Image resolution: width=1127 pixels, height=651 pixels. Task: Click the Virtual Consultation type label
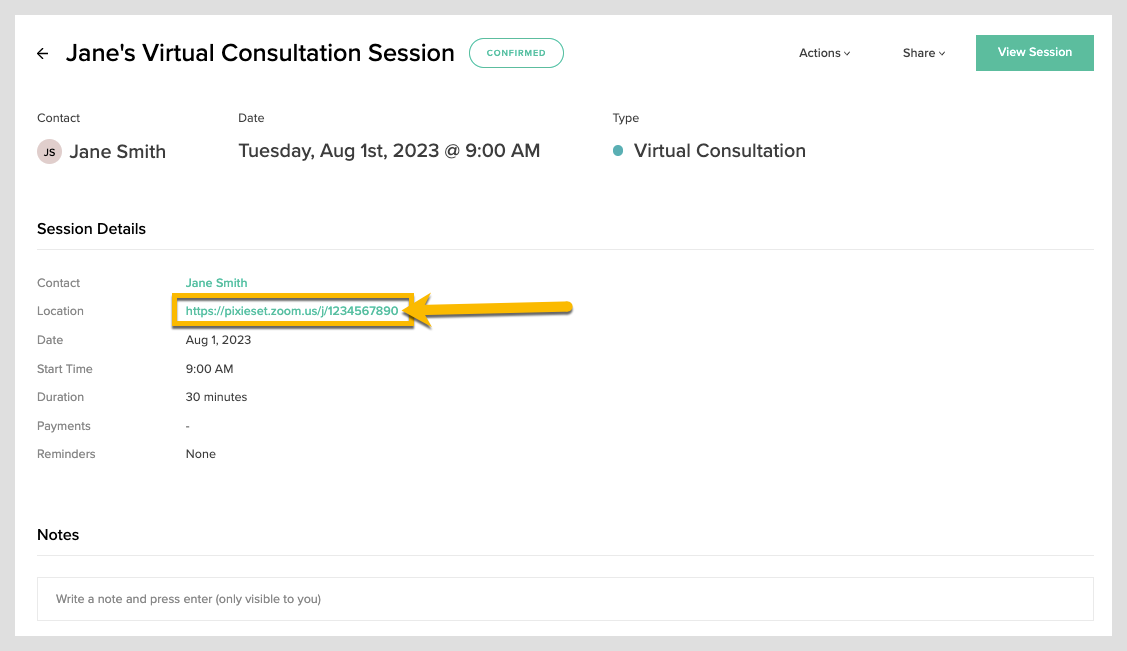point(719,151)
